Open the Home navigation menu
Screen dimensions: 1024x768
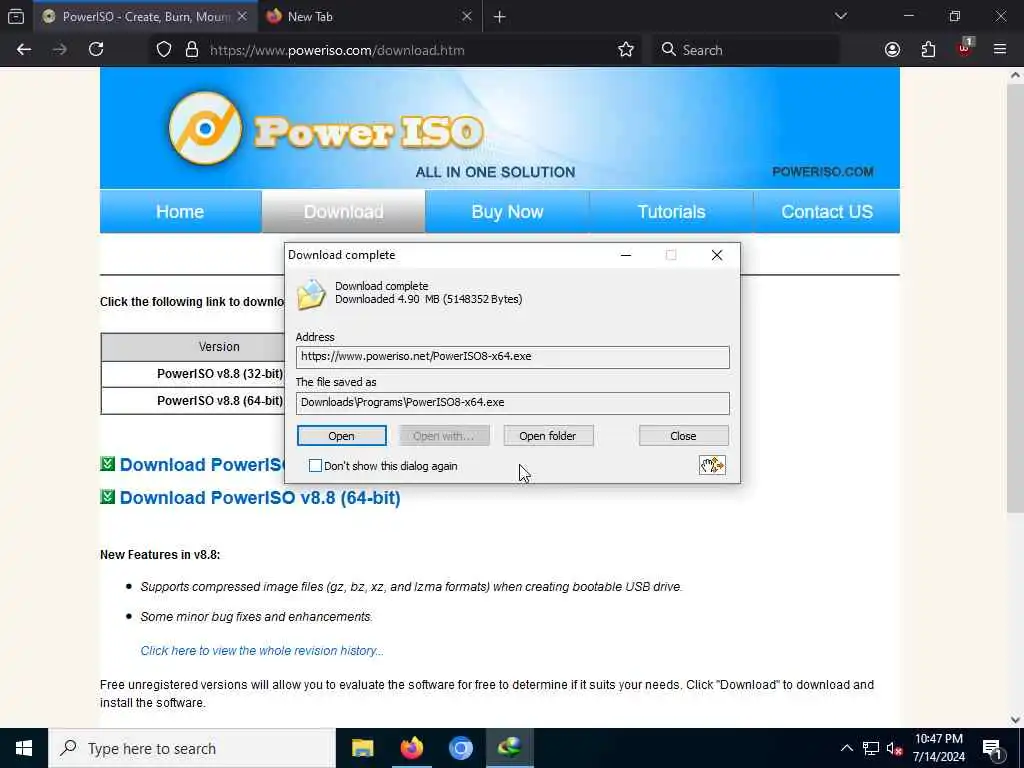pyautogui.click(x=180, y=212)
